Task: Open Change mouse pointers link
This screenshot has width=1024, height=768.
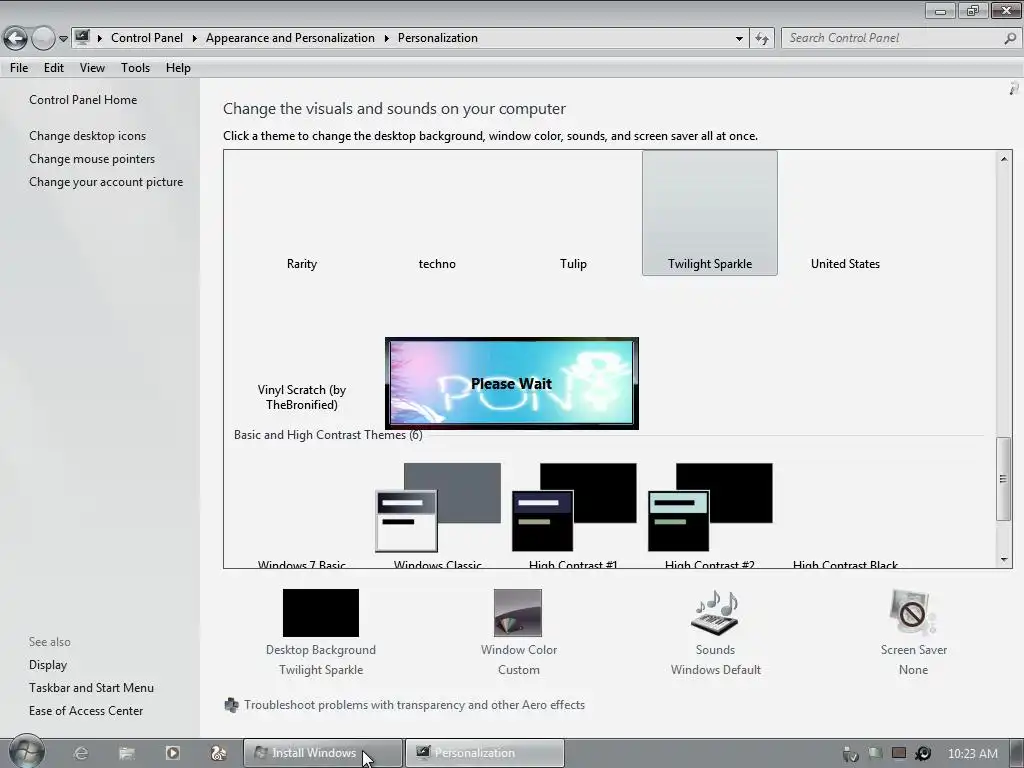Action: [92, 159]
